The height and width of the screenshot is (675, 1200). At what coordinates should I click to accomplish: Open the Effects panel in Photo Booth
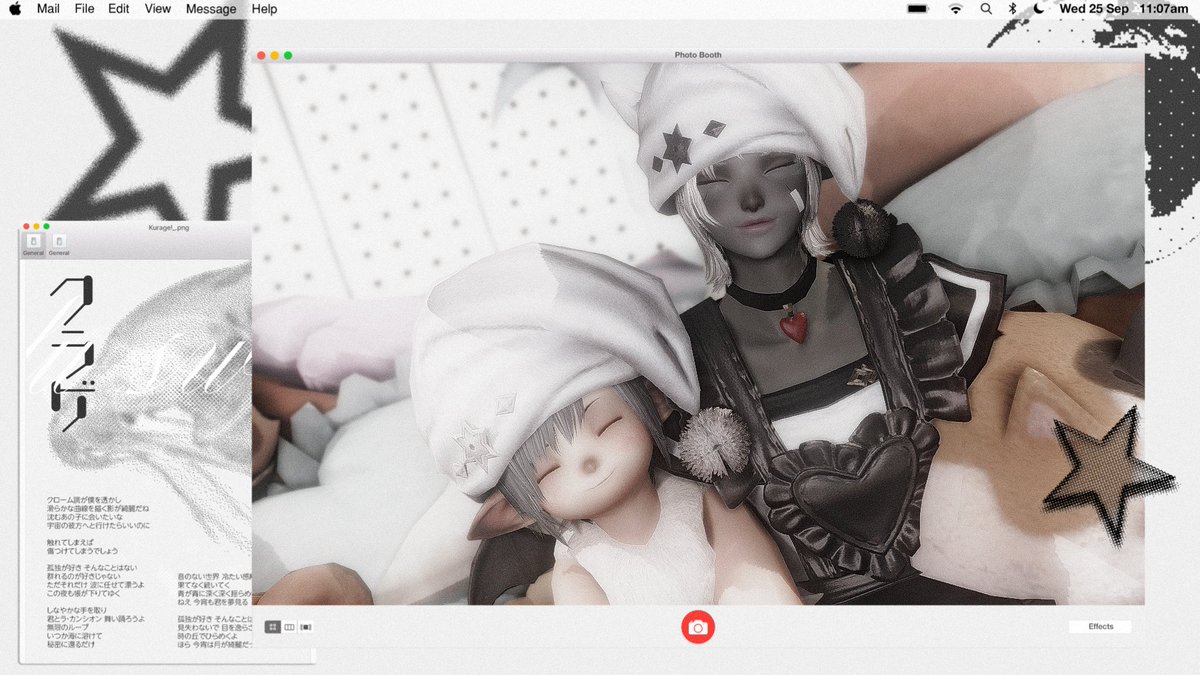(x=1100, y=627)
